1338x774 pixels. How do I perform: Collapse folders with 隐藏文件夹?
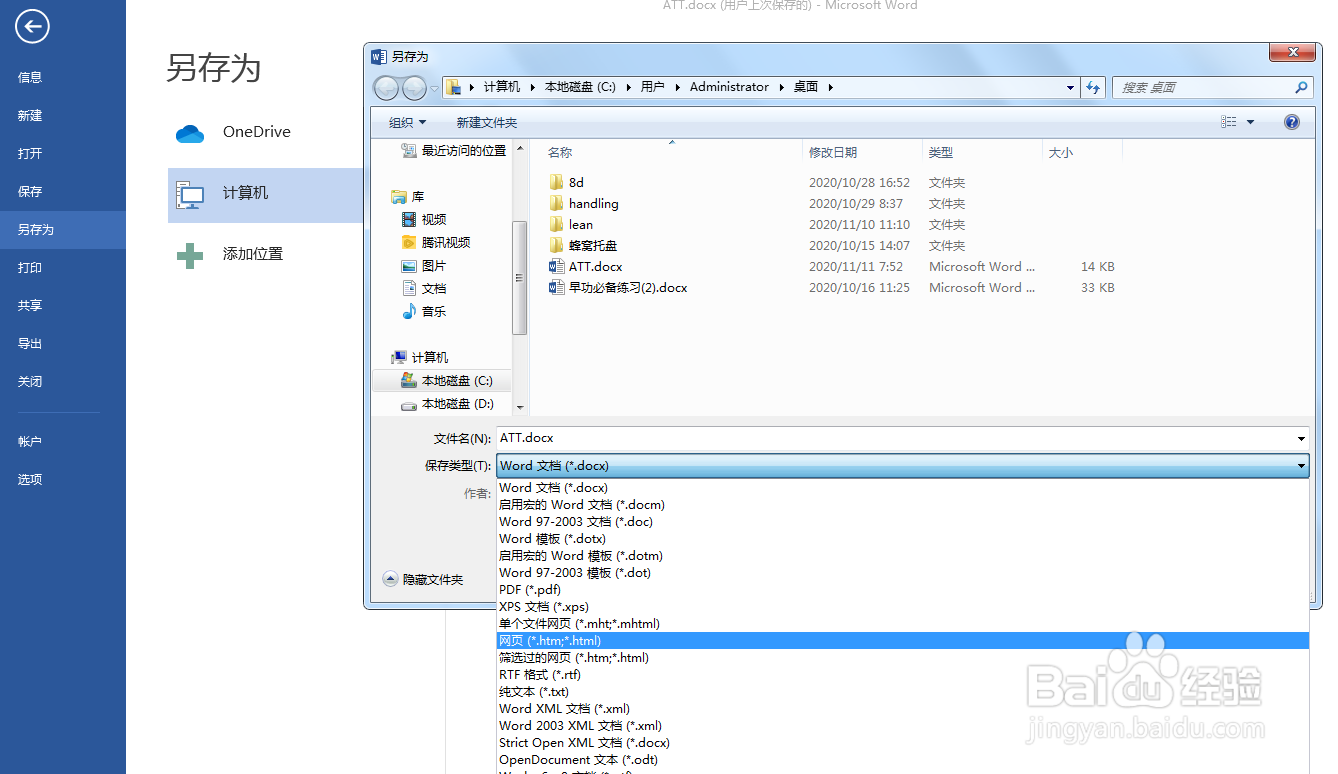[423, 579]
